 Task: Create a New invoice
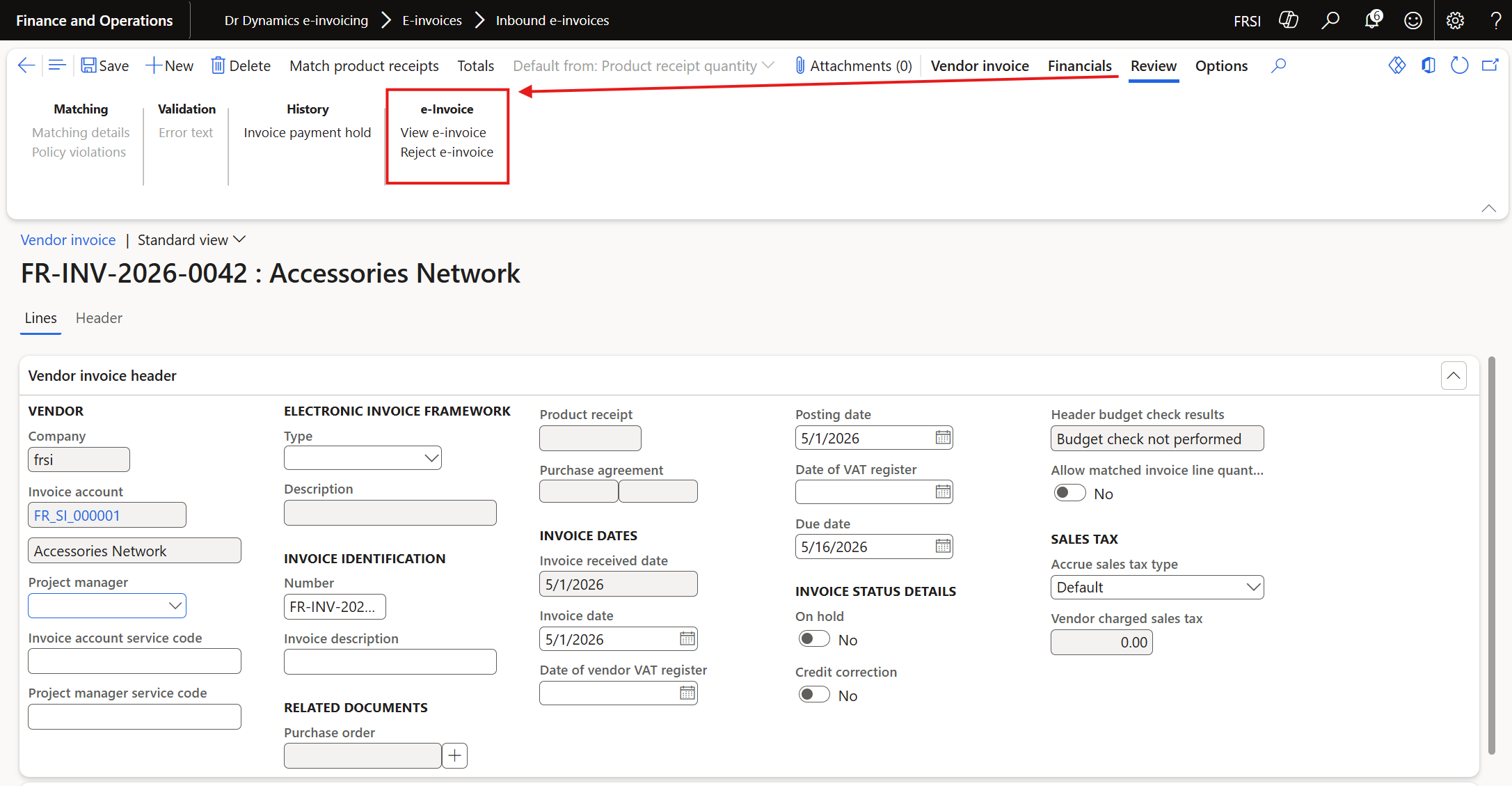pyautogui.click(x=170, y=65)
